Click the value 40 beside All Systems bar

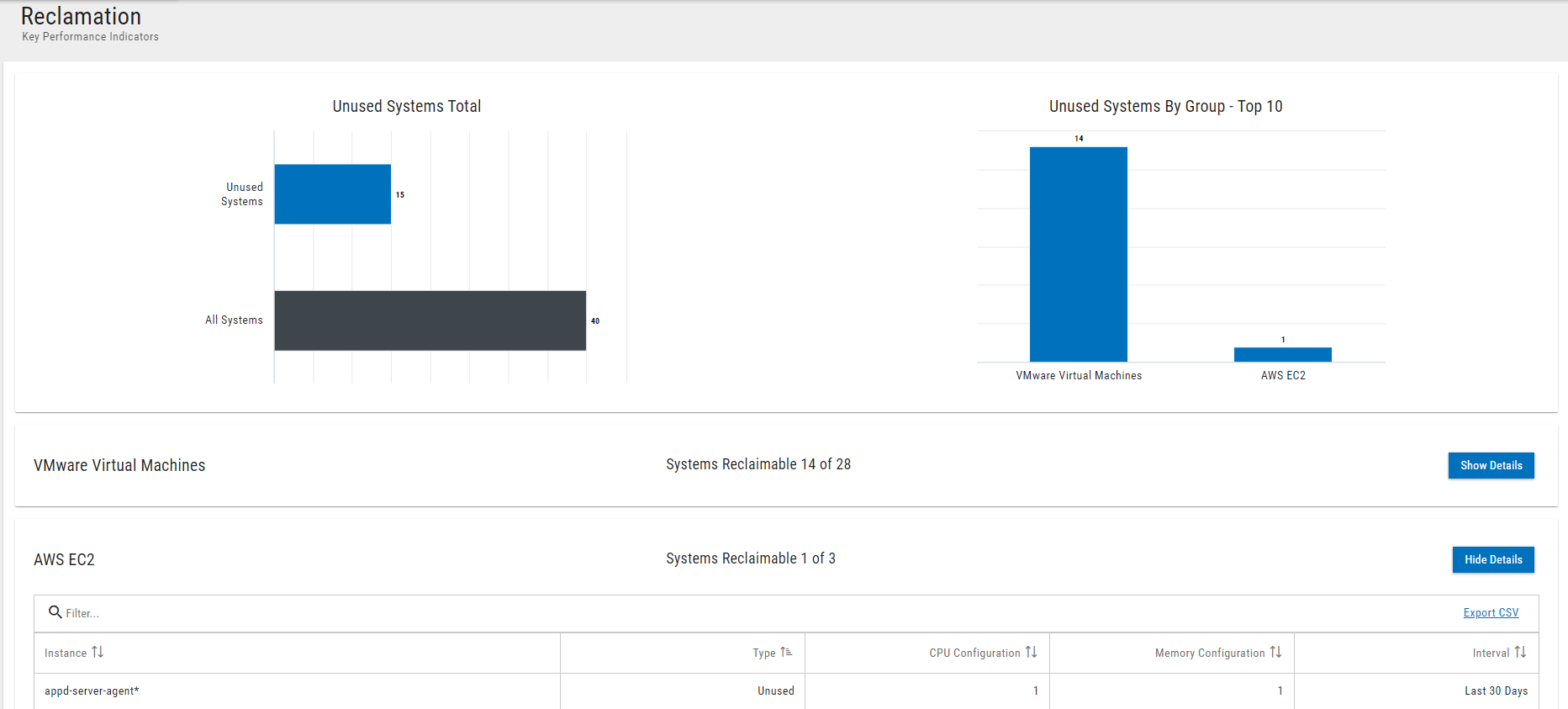(x=595, y=321)
